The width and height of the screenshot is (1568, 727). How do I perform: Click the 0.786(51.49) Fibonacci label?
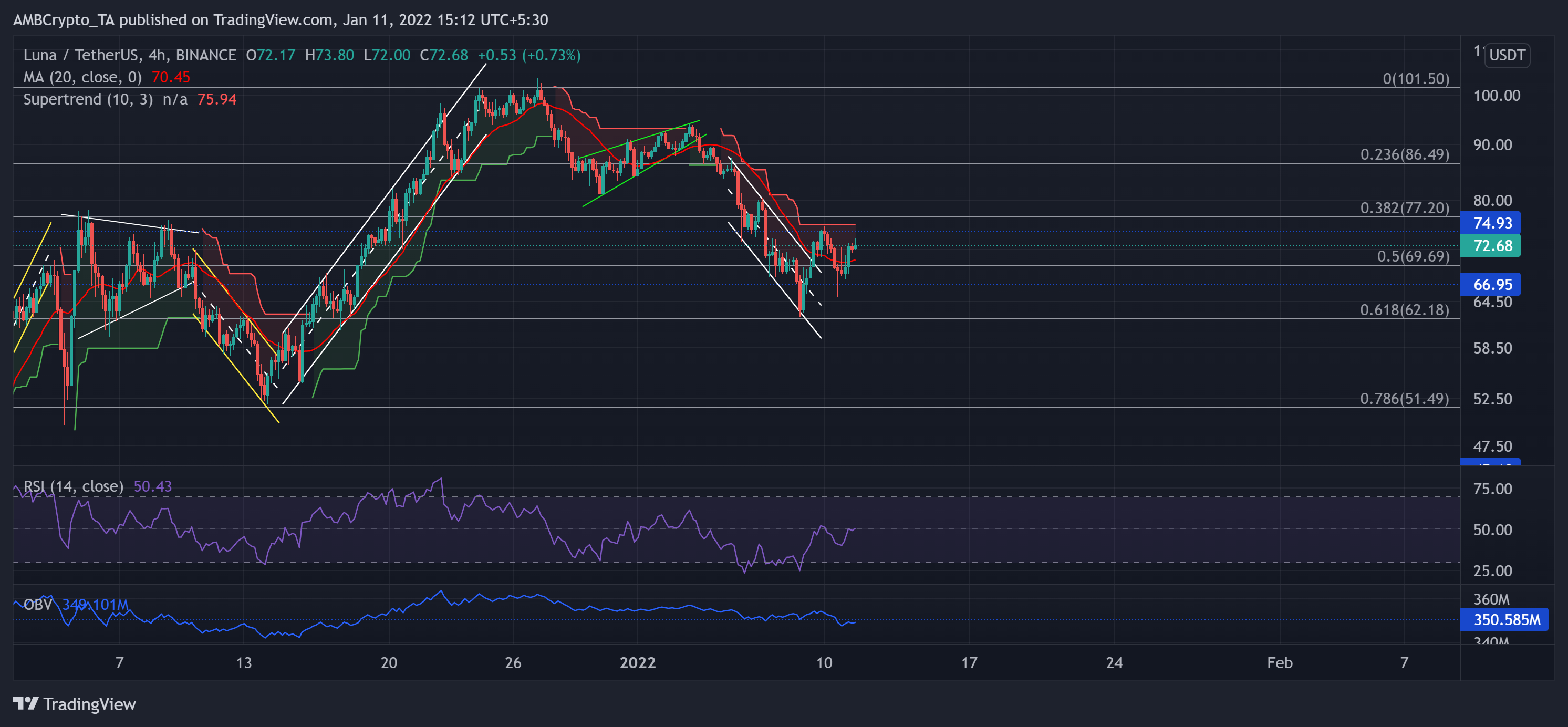coord(1405,398)
